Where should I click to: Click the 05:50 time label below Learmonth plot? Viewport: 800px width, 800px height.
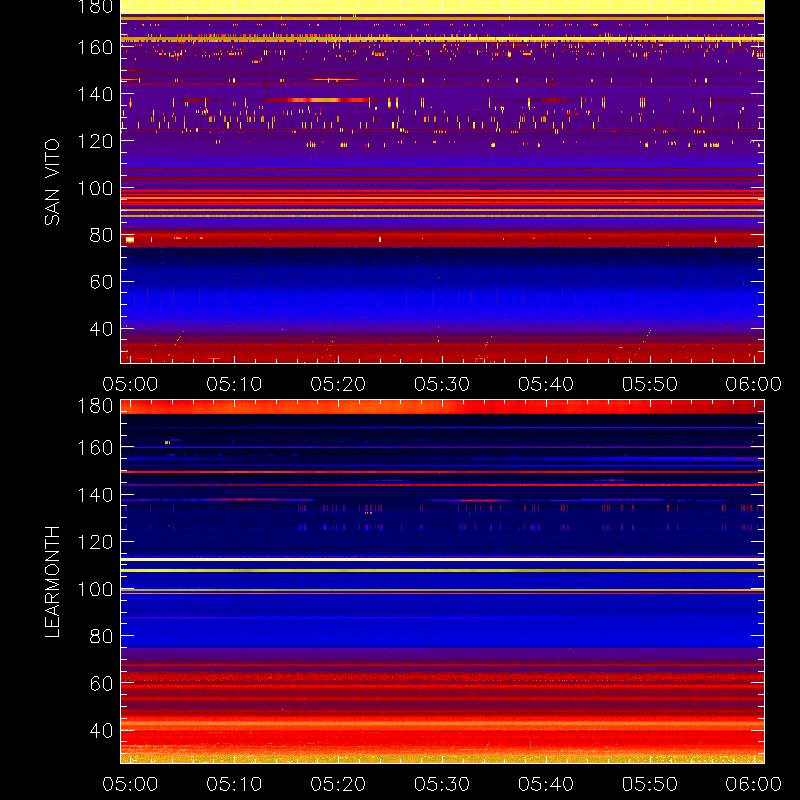[x=650, y=784]
